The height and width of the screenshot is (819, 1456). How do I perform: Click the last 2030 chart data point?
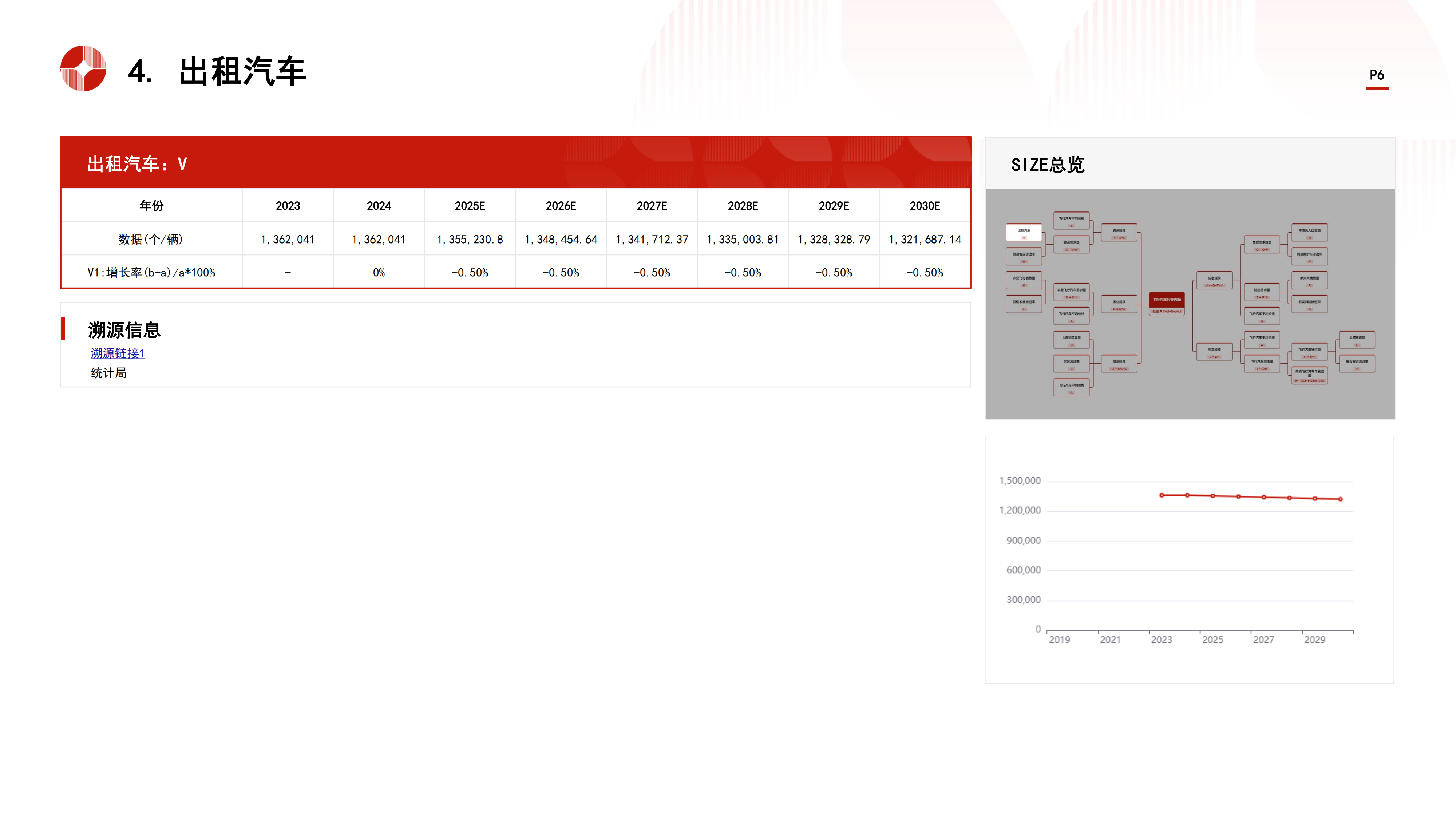click(x=1340, y=499)
